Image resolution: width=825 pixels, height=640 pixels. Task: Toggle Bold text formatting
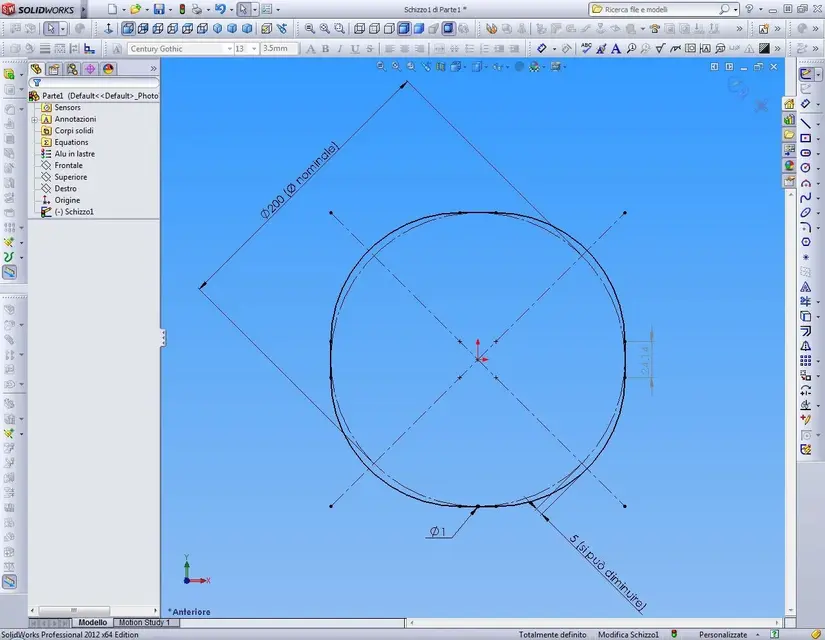coord(325,48)
